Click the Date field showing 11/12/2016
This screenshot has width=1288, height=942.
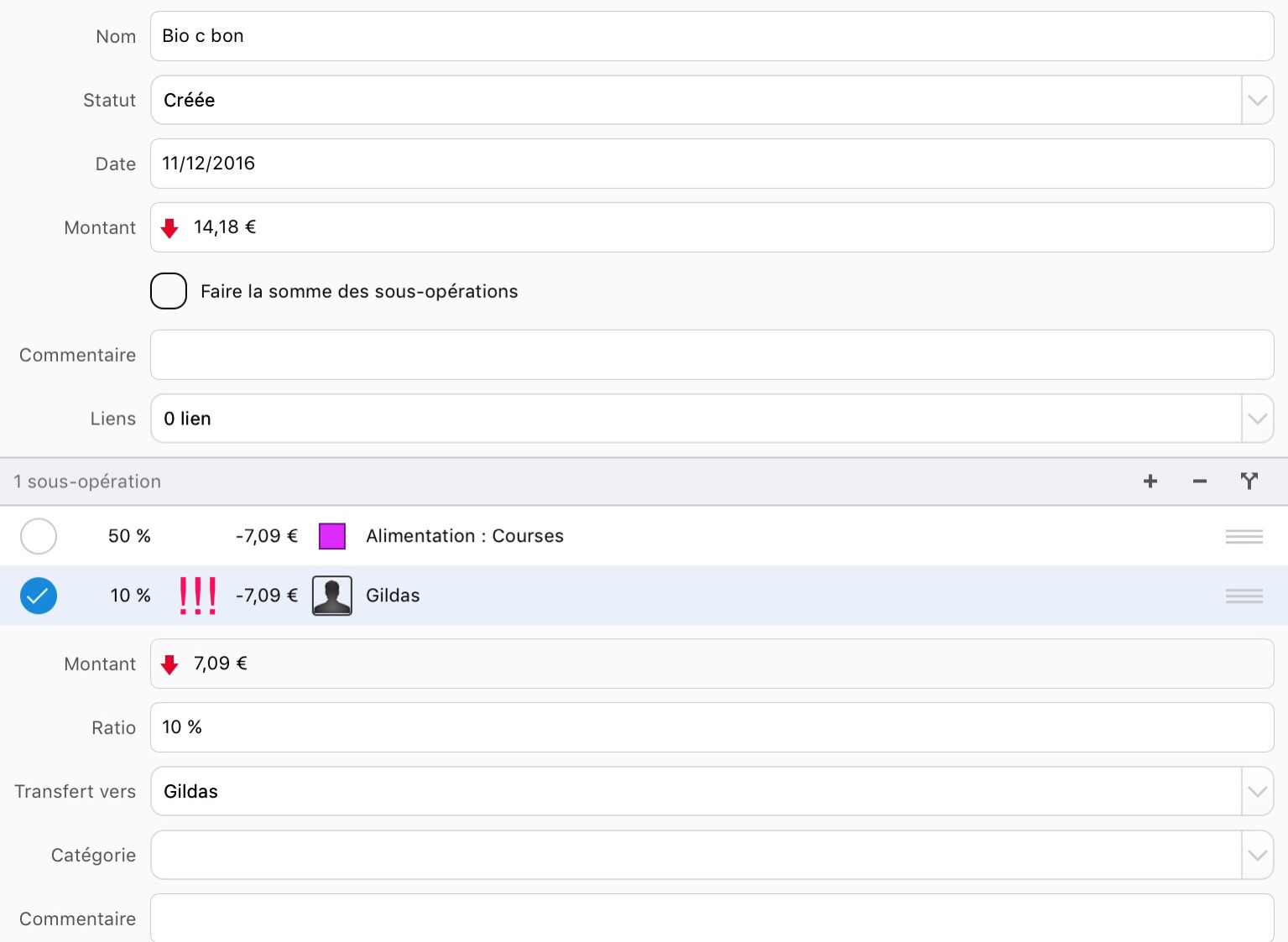point(712,164)
